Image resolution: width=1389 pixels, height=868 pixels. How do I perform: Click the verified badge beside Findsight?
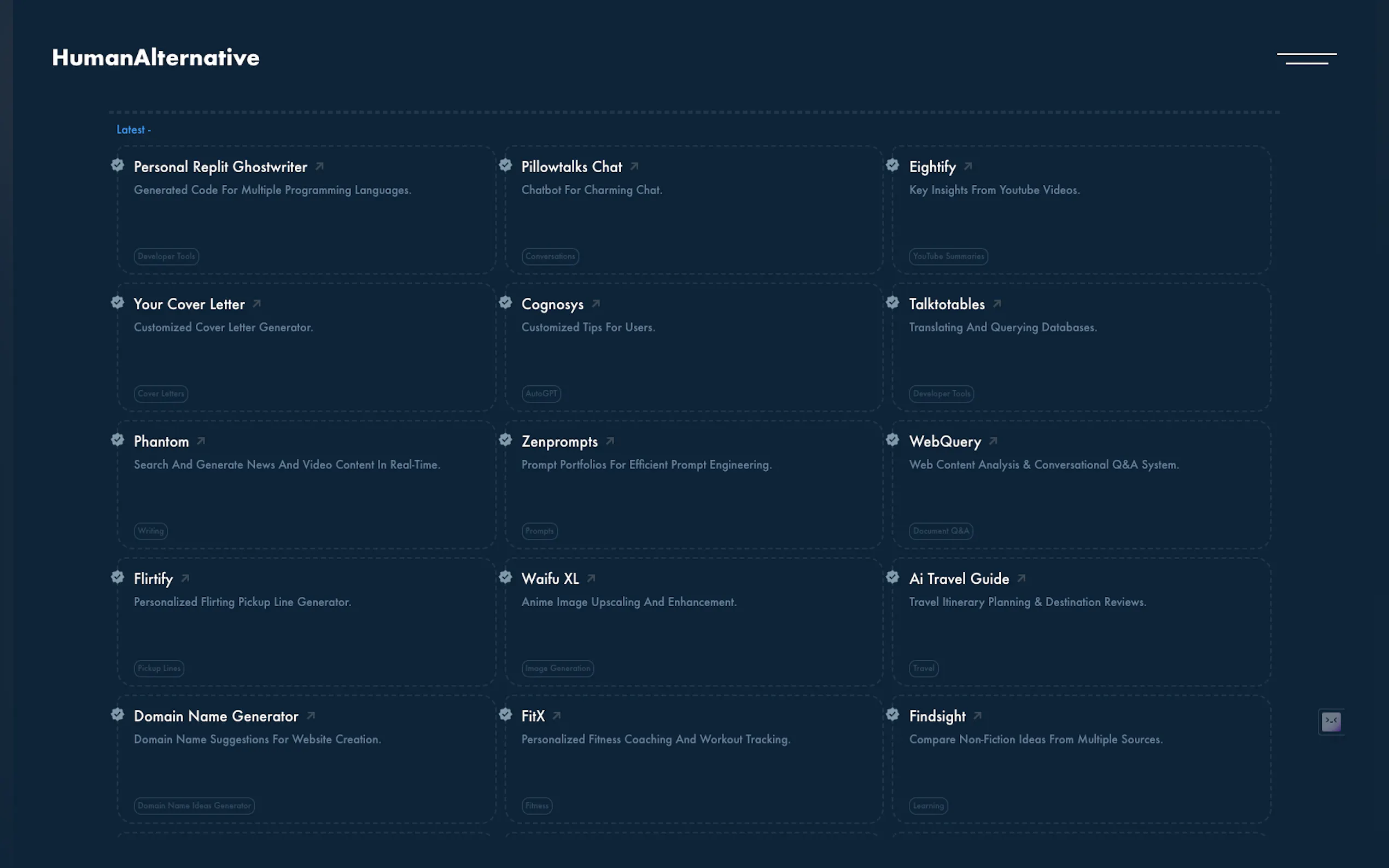tap(892, 715)
